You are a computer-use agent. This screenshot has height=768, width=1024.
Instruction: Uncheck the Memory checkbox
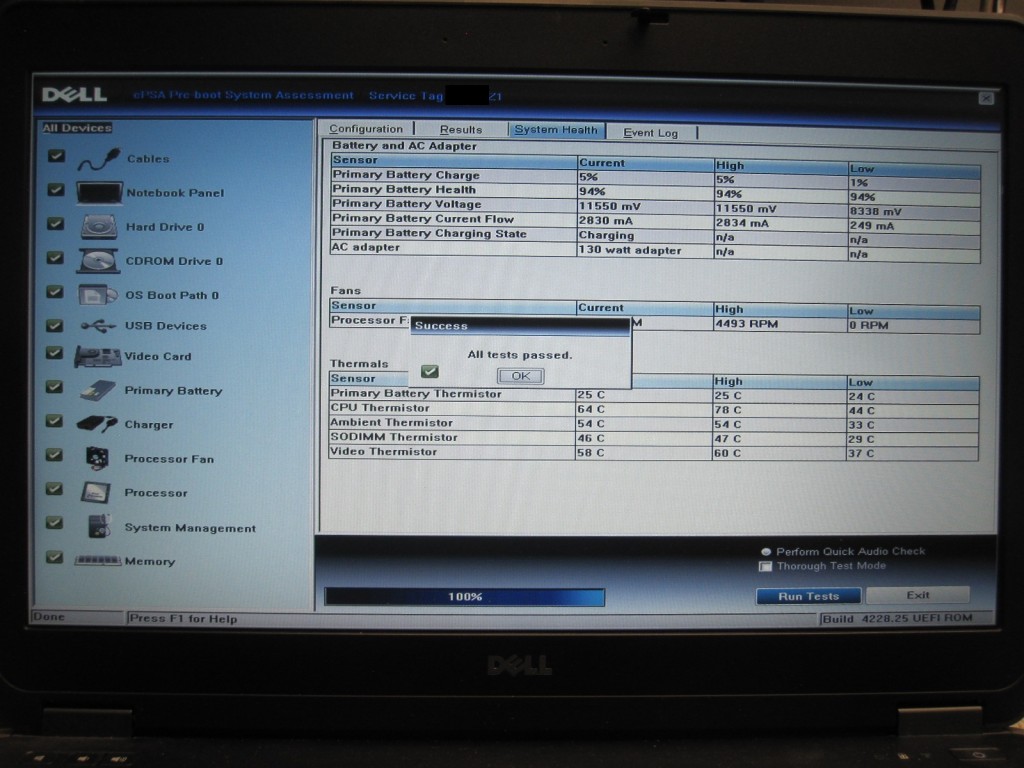[54, 558]
